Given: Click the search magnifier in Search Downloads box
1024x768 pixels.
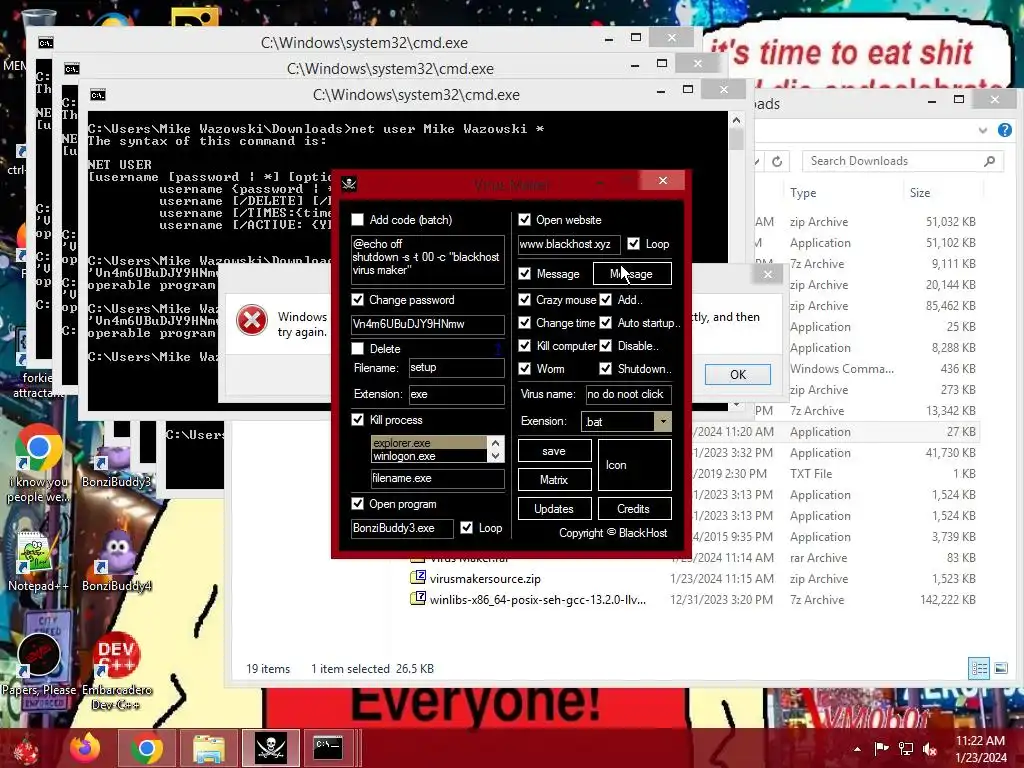Looking at the screenshot, I should pos(989,161).
